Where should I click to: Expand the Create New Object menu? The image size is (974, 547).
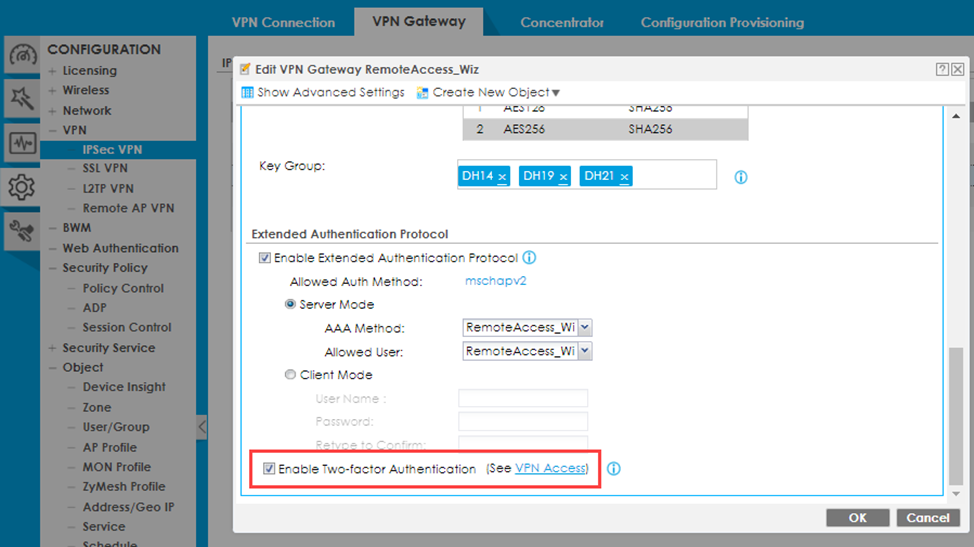point(489,93)
